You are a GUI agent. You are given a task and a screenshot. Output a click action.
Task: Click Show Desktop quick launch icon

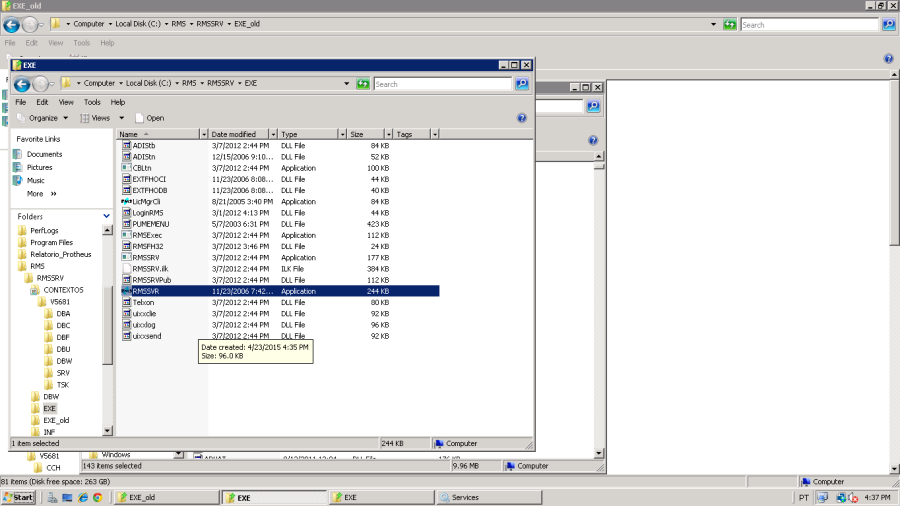pos(67,497)
